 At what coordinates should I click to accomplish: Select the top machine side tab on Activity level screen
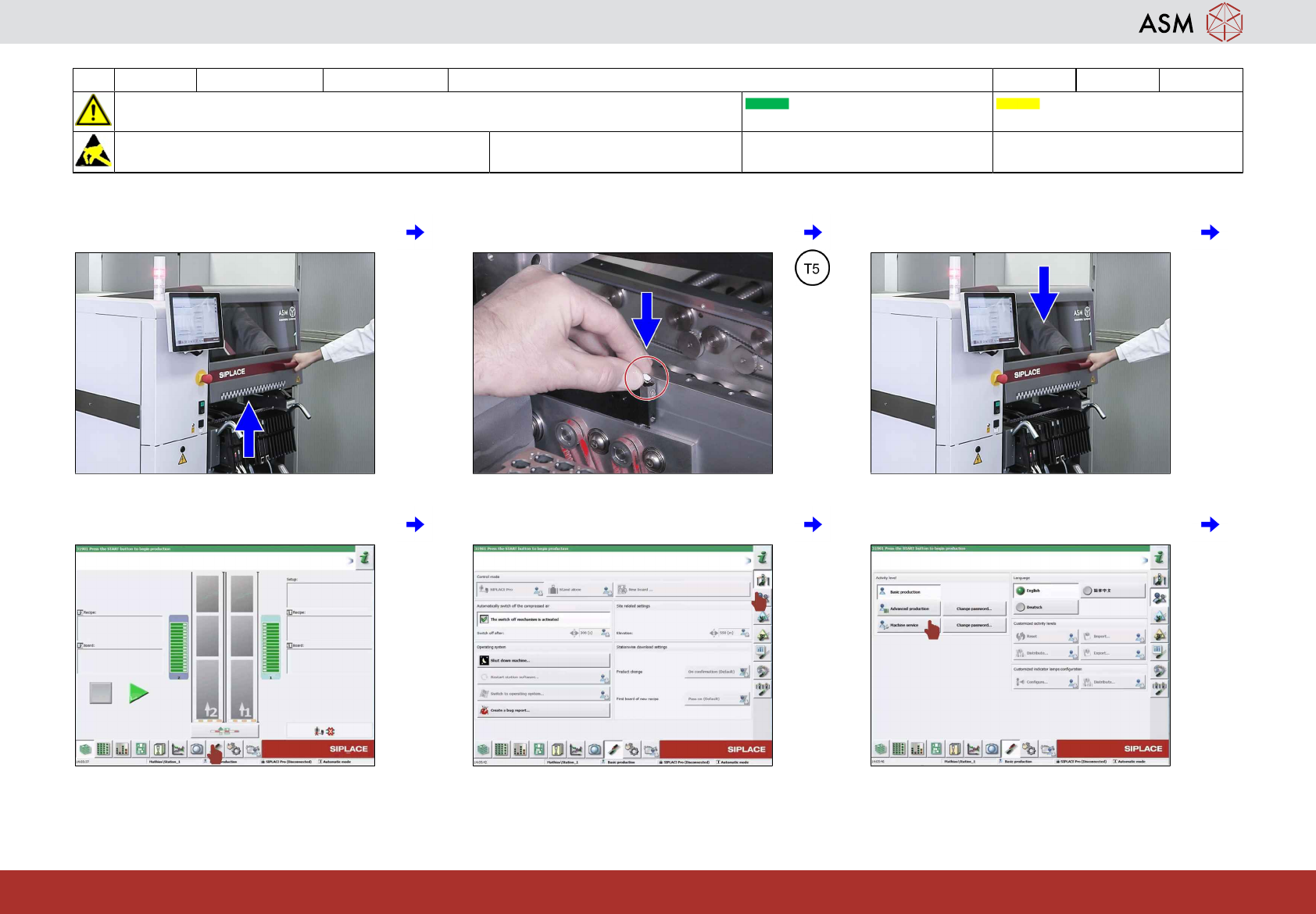point(1160,580)
